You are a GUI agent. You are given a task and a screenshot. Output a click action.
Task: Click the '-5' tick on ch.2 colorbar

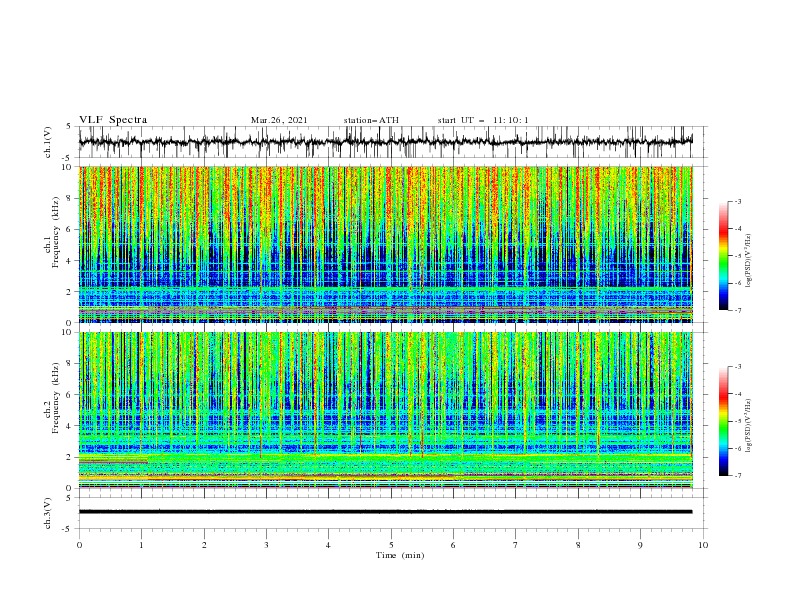[x=737, y=421]
